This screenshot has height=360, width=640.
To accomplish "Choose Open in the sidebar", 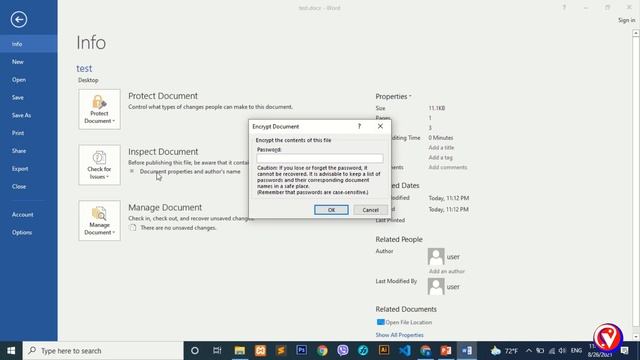I will click(x=29, y=80).
